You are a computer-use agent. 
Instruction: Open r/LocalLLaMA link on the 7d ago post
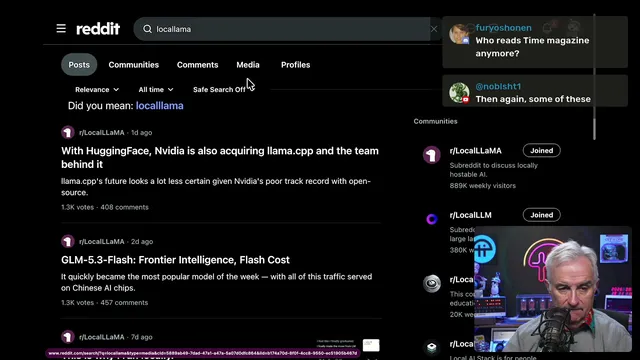coord(102,337)
